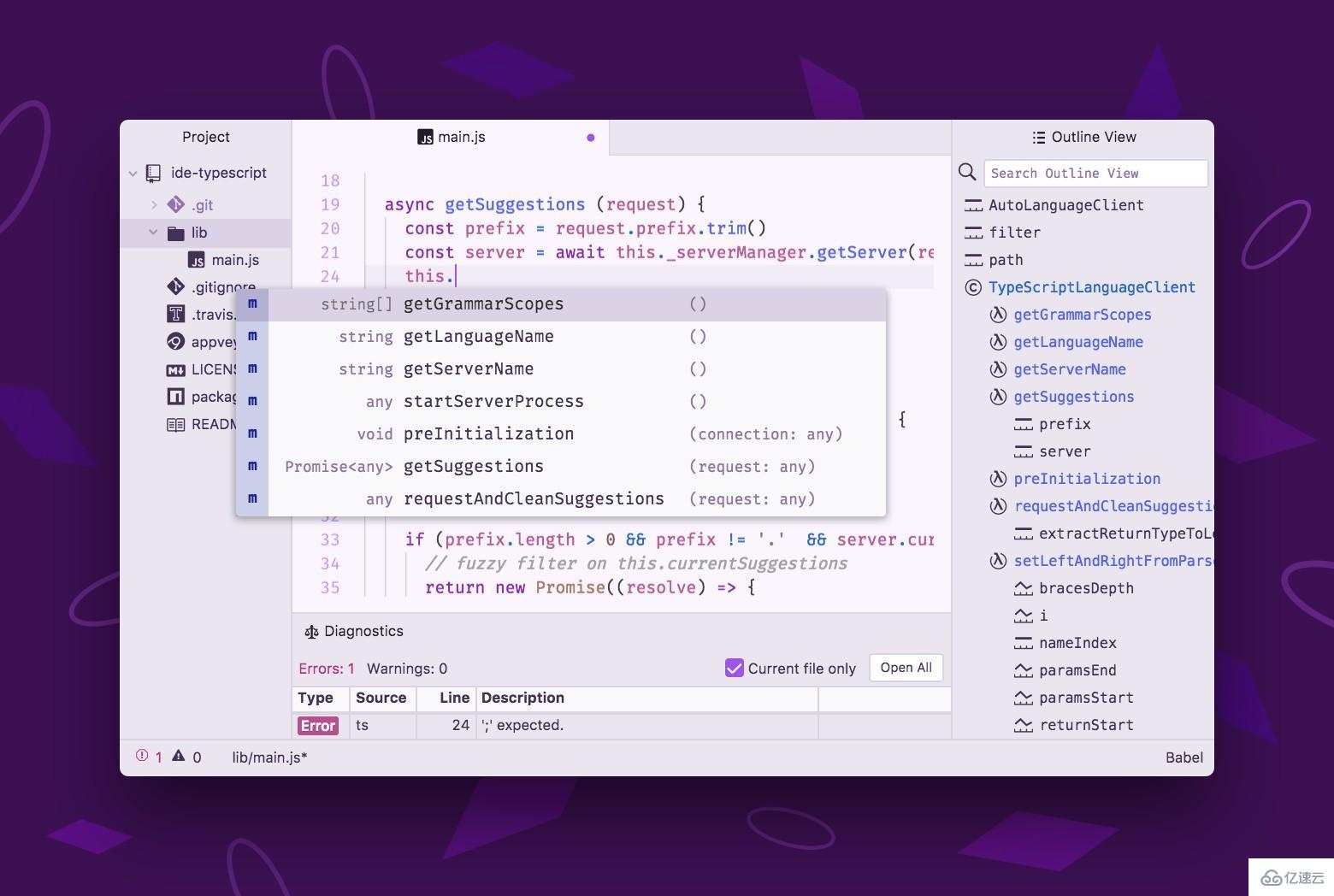Click the Markdown icon beside LICENSE file
This screenshot has width=1334, height=896.
[x=175, y=369]
